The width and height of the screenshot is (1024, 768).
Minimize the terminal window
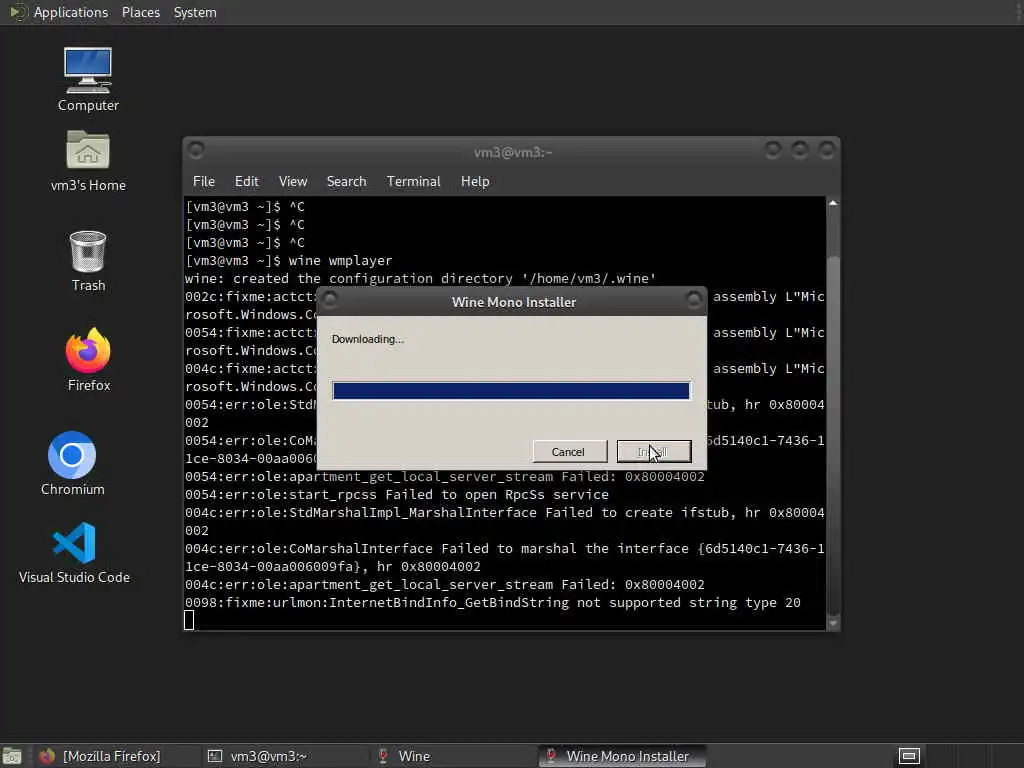tap(773, 150)
